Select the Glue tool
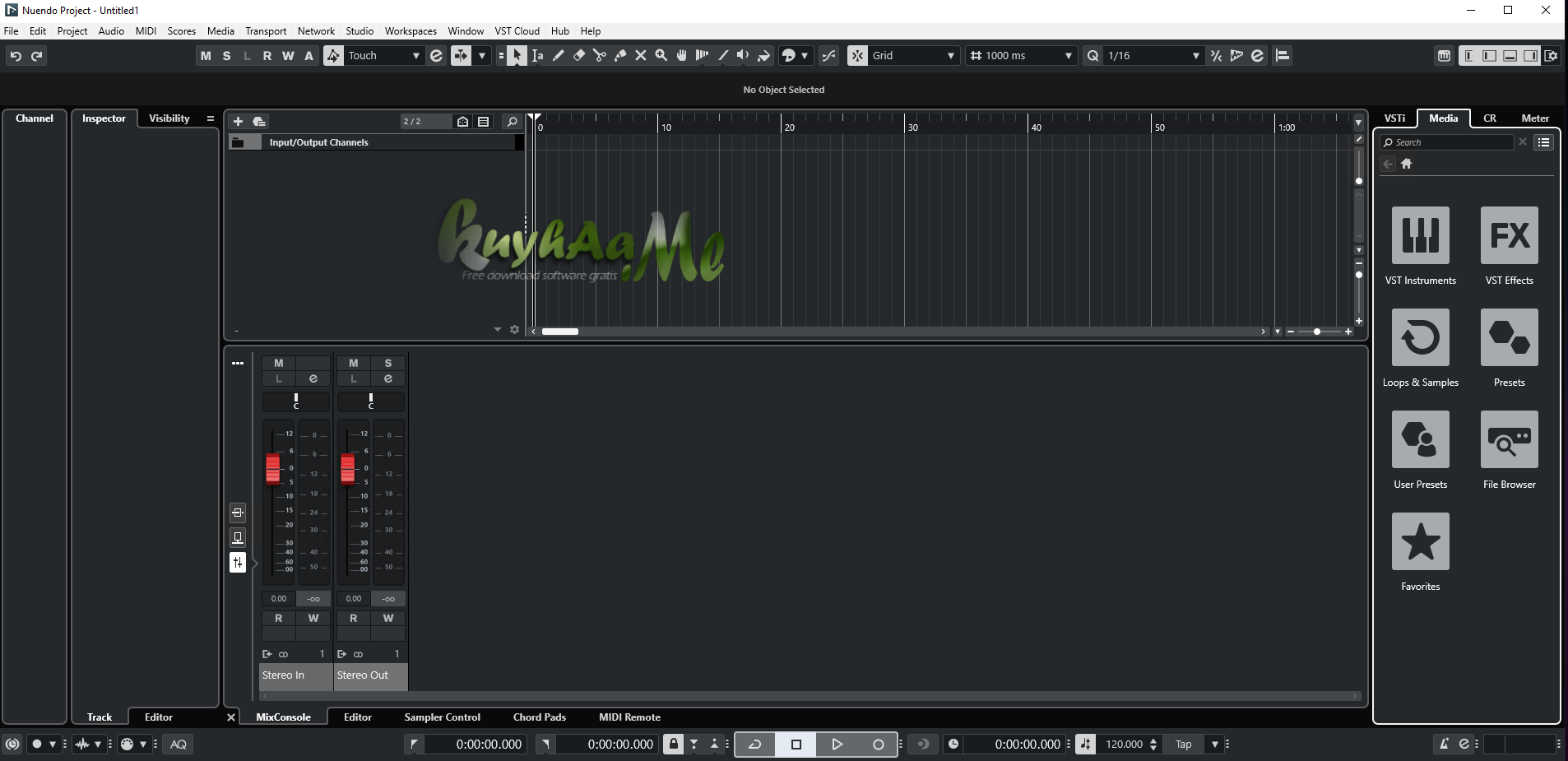Viewport: 1568px width, 761px height. click(620, 55)
